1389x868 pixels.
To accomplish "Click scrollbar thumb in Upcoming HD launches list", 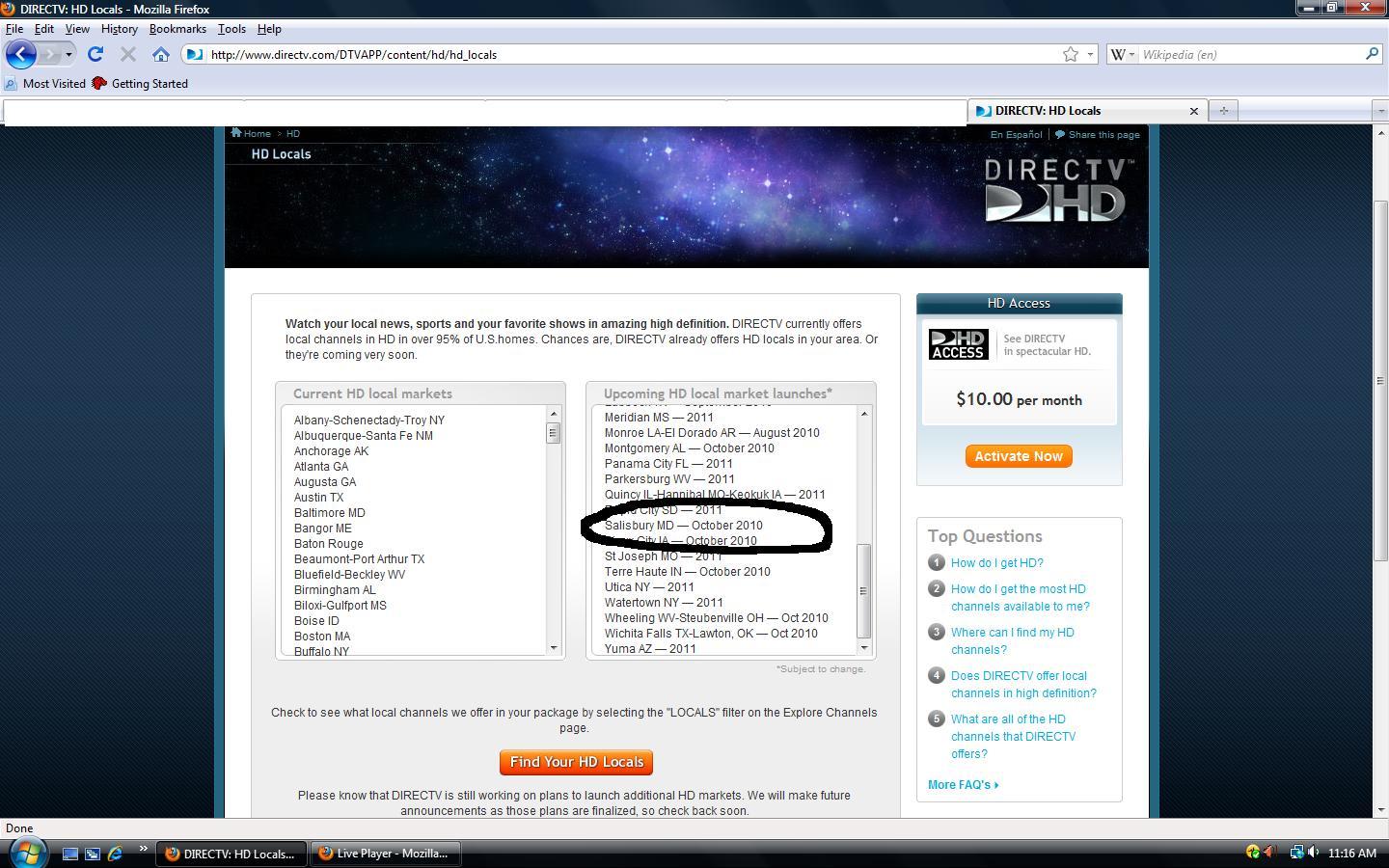I will pos(864,590).
